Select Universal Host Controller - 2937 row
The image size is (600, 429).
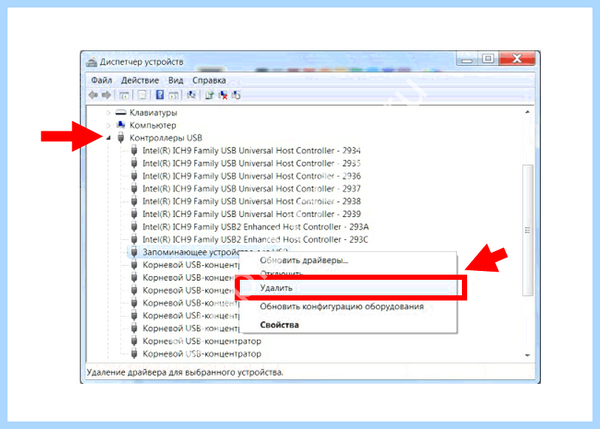[x=251, y=188]
